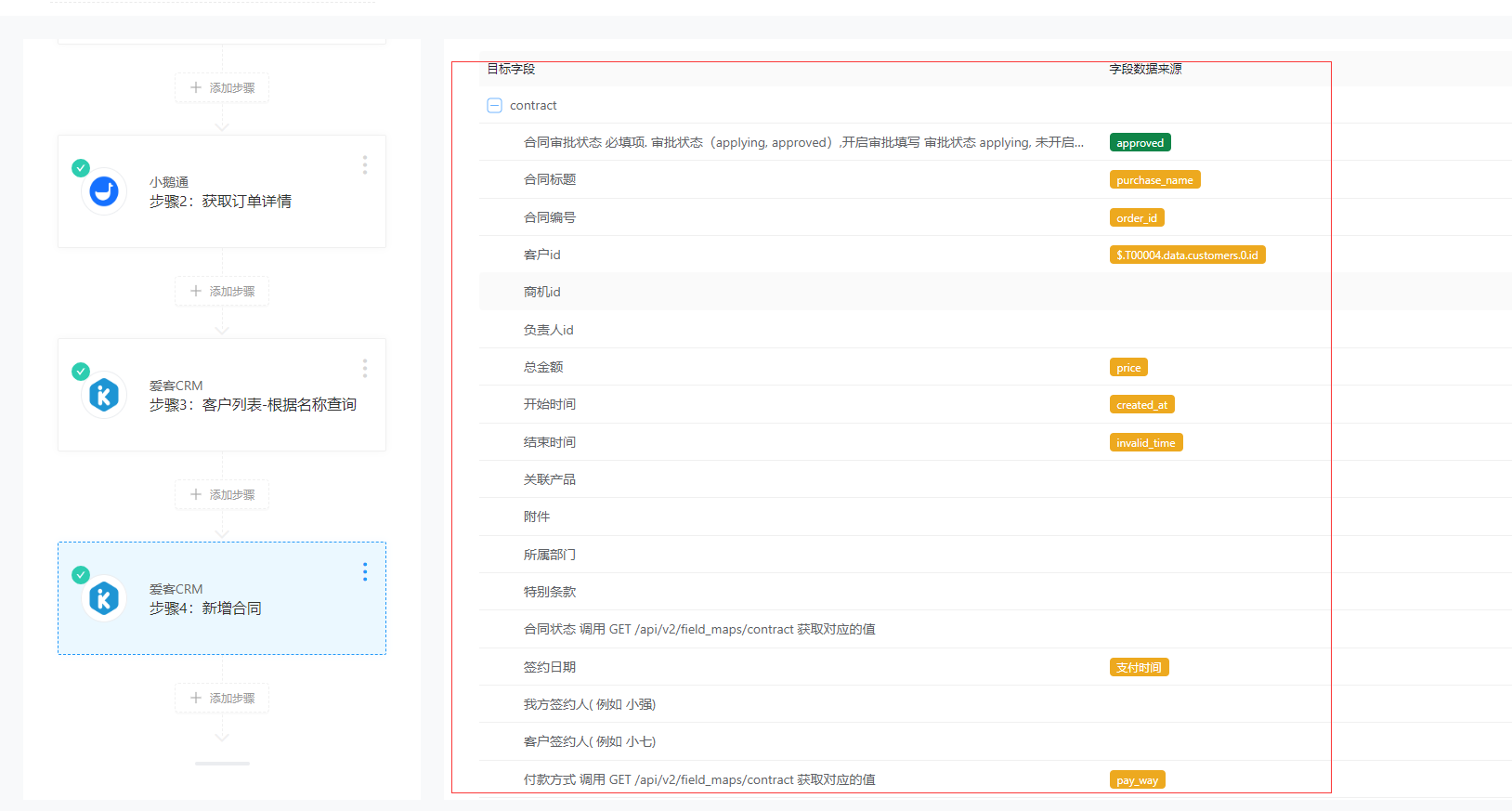Select step 2 获取订单详情 card
The width and height of the screenshot is (1512, 811).
[222, 191]
